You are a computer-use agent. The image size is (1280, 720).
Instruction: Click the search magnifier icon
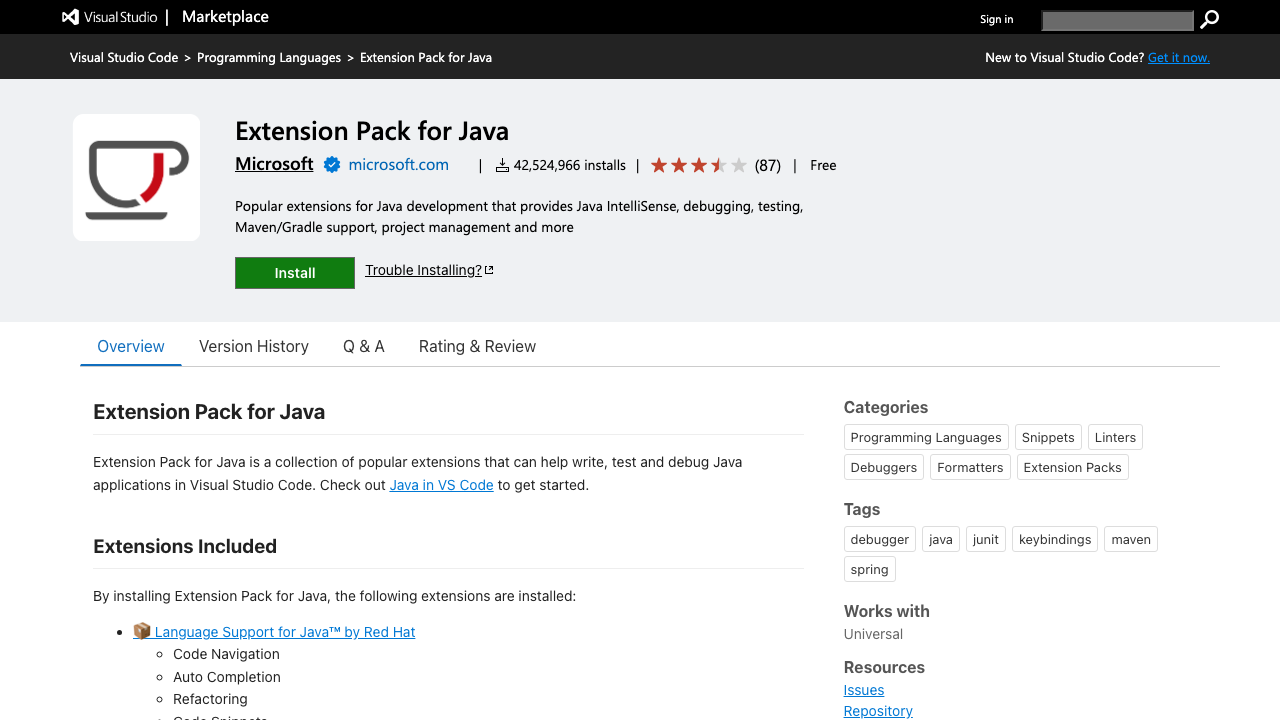click(1209, 20)
